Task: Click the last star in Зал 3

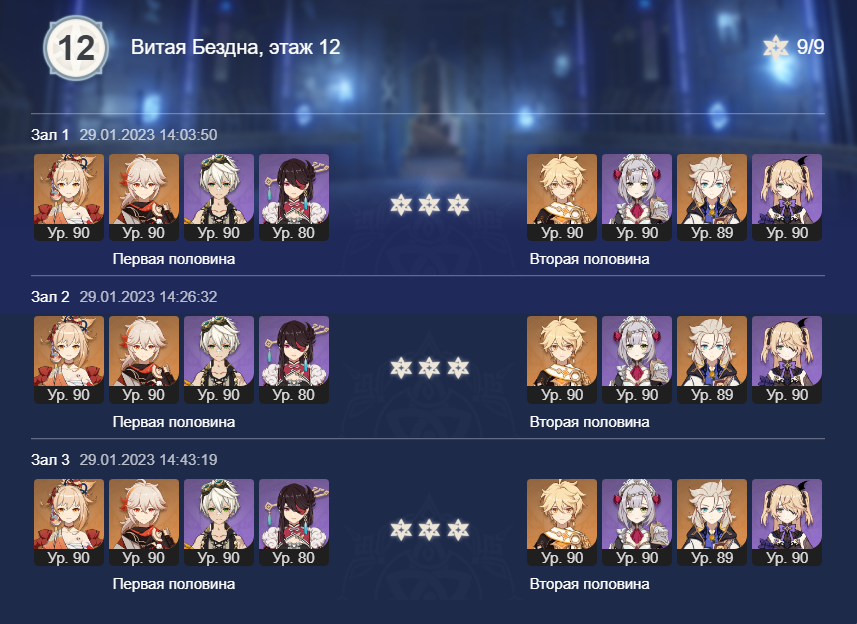Action: click(458, 530)
